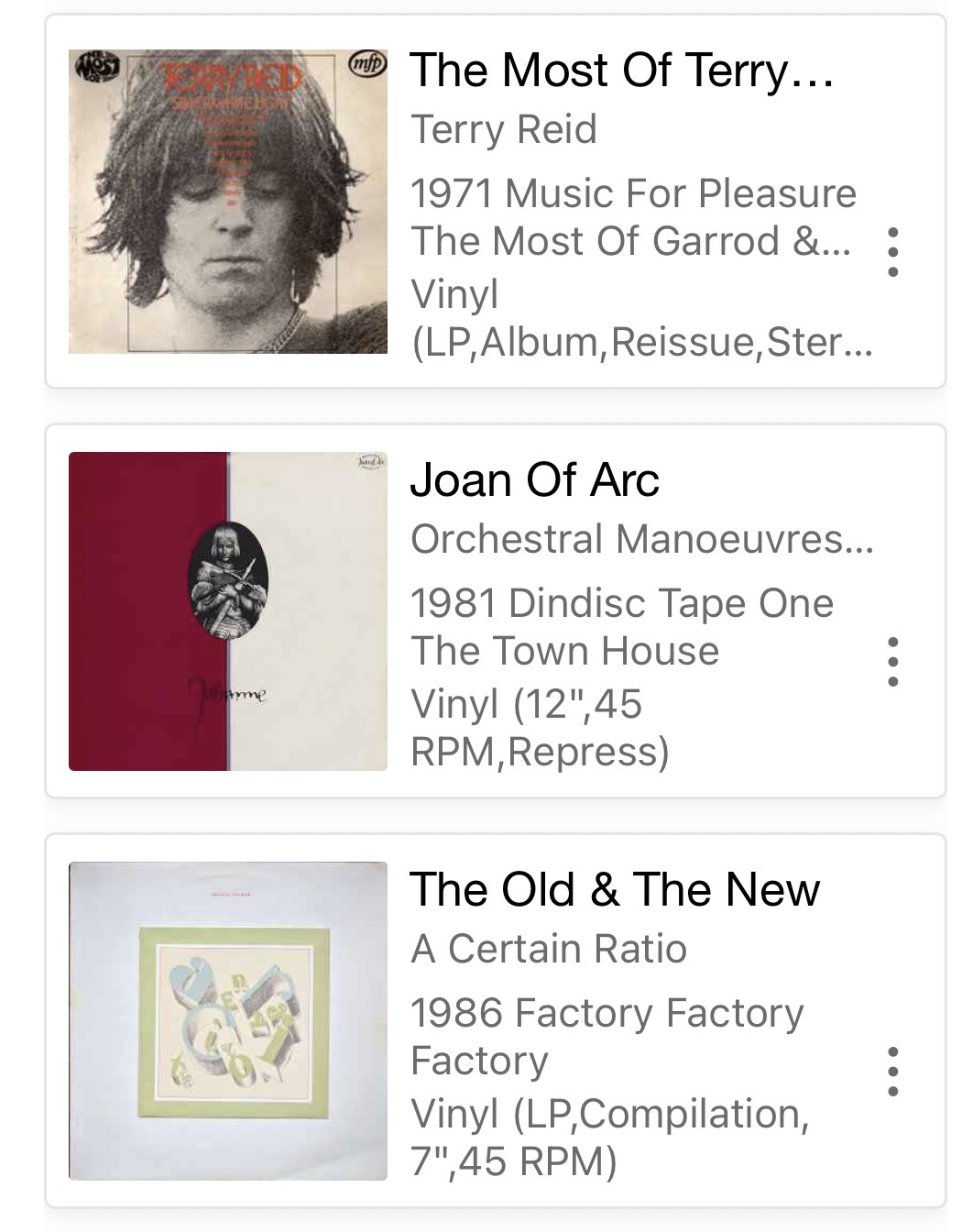
Task: Select "1981 Dindisc Tape One" label text
Action: [621, 603]
